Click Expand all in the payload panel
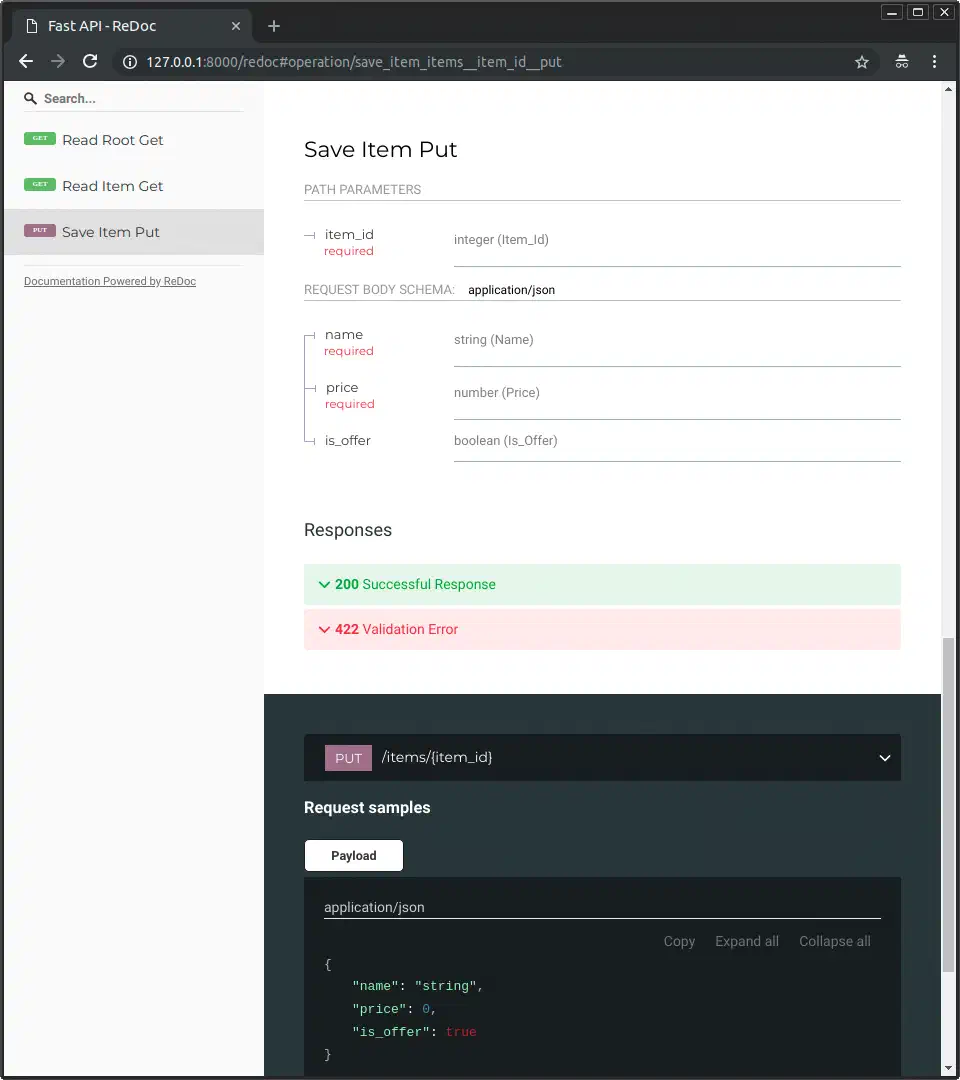 746,941
